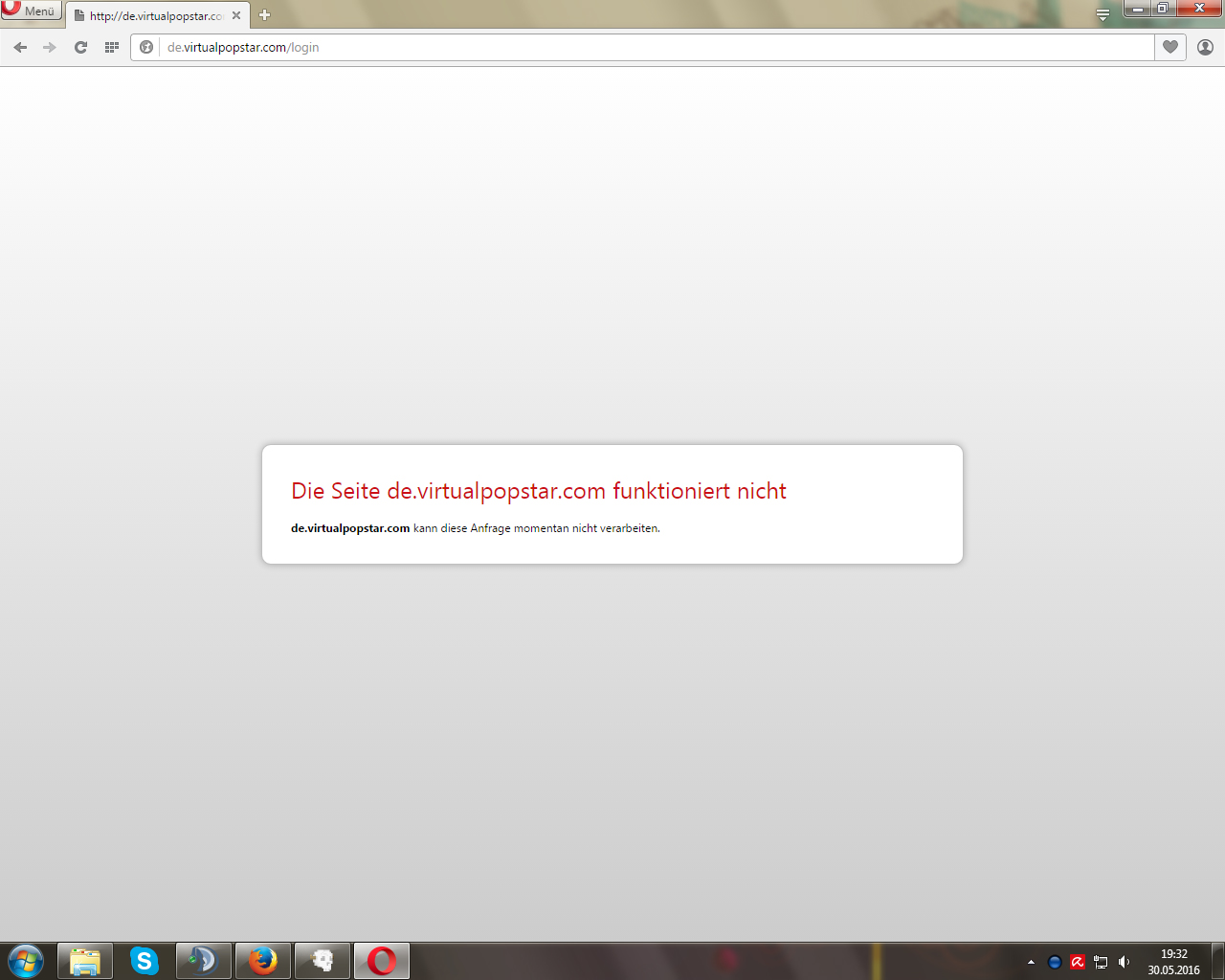
Task: Open the clock showing 19:32
Action: (1174, 962)
